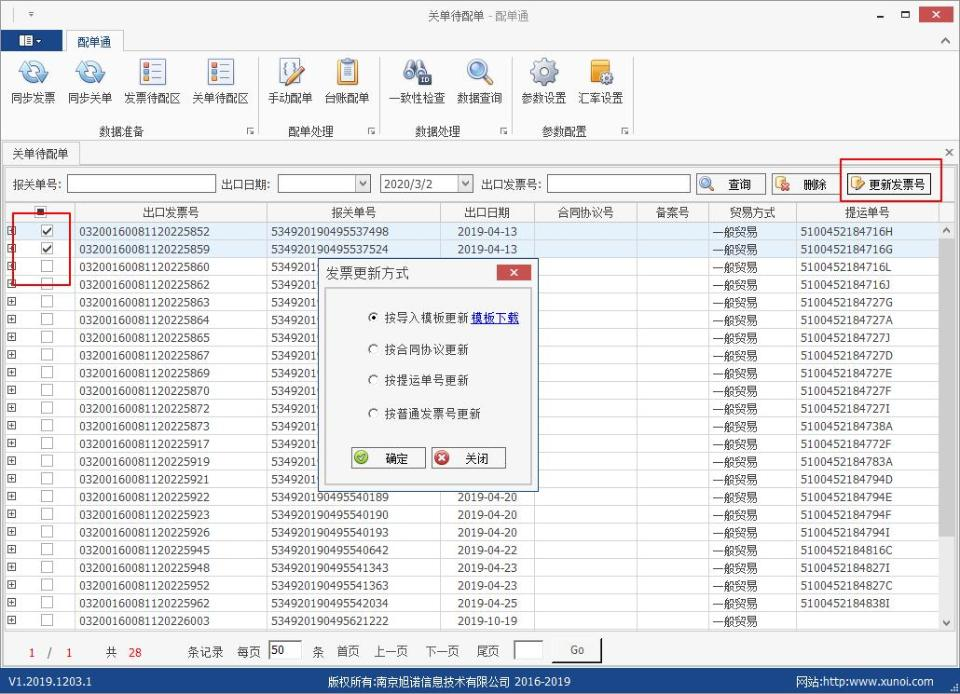Viewport: 960px width, 694px height.
Task: Check row 03200160081120225863 checkbox
Action: [x=47, y=302]
